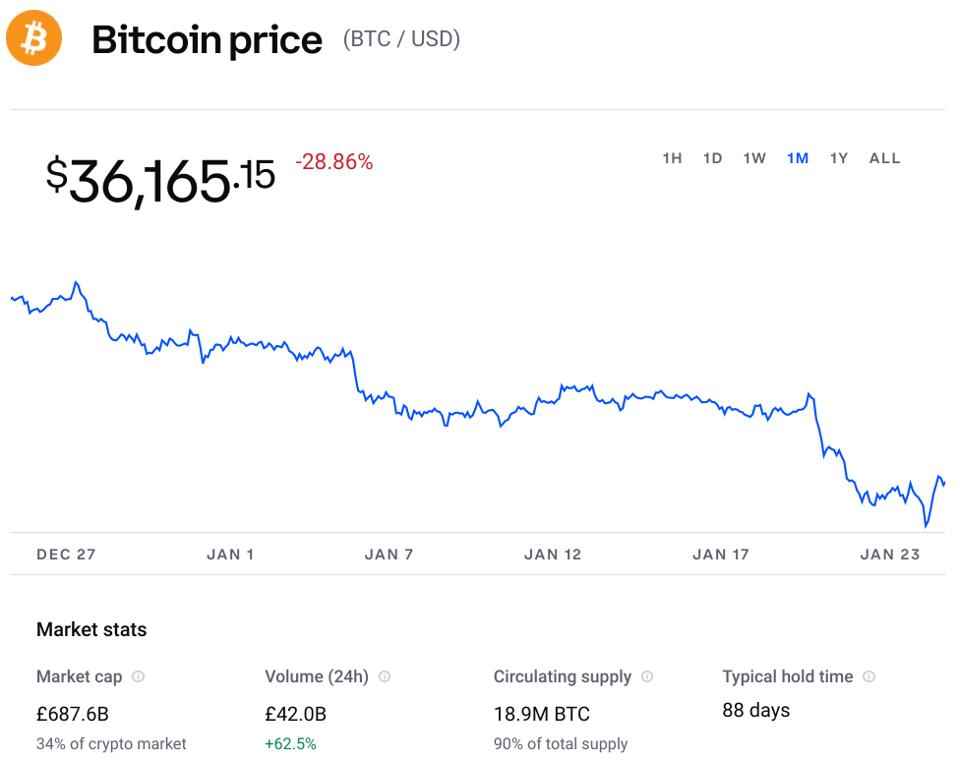Show the ALL time price chart
The height and width of the screenshot is (761, 959).
tap(885, 158)
